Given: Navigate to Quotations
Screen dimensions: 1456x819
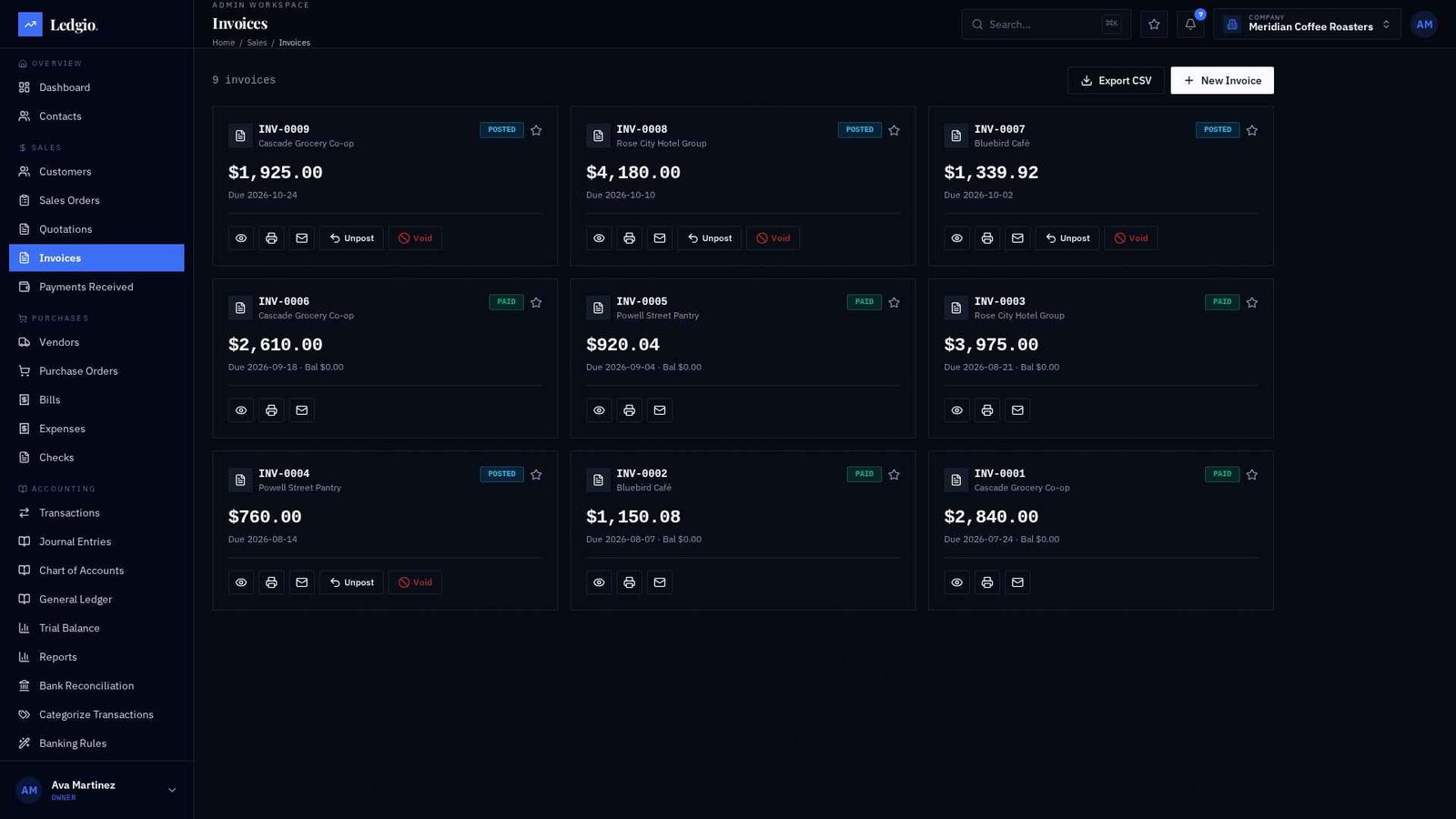Looking at the screenshot, I should click(x=96, y=229).
